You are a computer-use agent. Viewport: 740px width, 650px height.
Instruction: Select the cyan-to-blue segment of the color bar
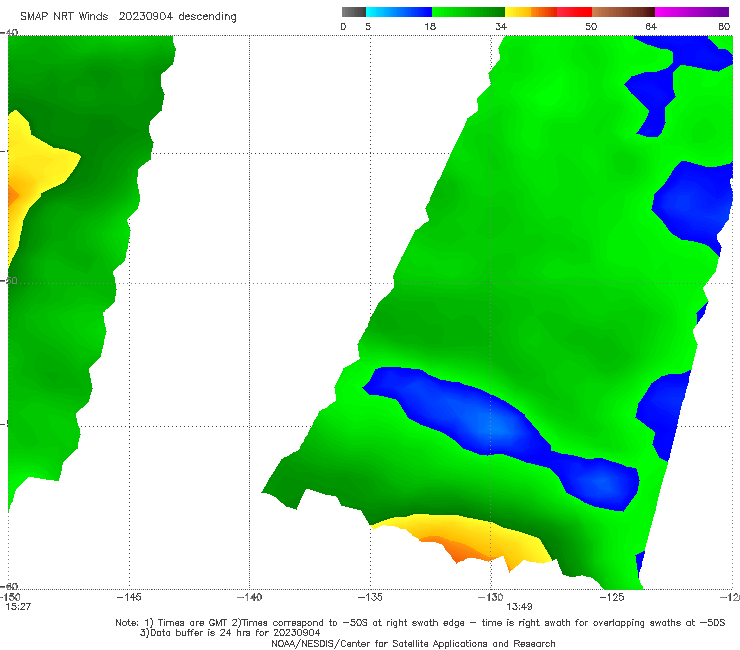[399, 12]
